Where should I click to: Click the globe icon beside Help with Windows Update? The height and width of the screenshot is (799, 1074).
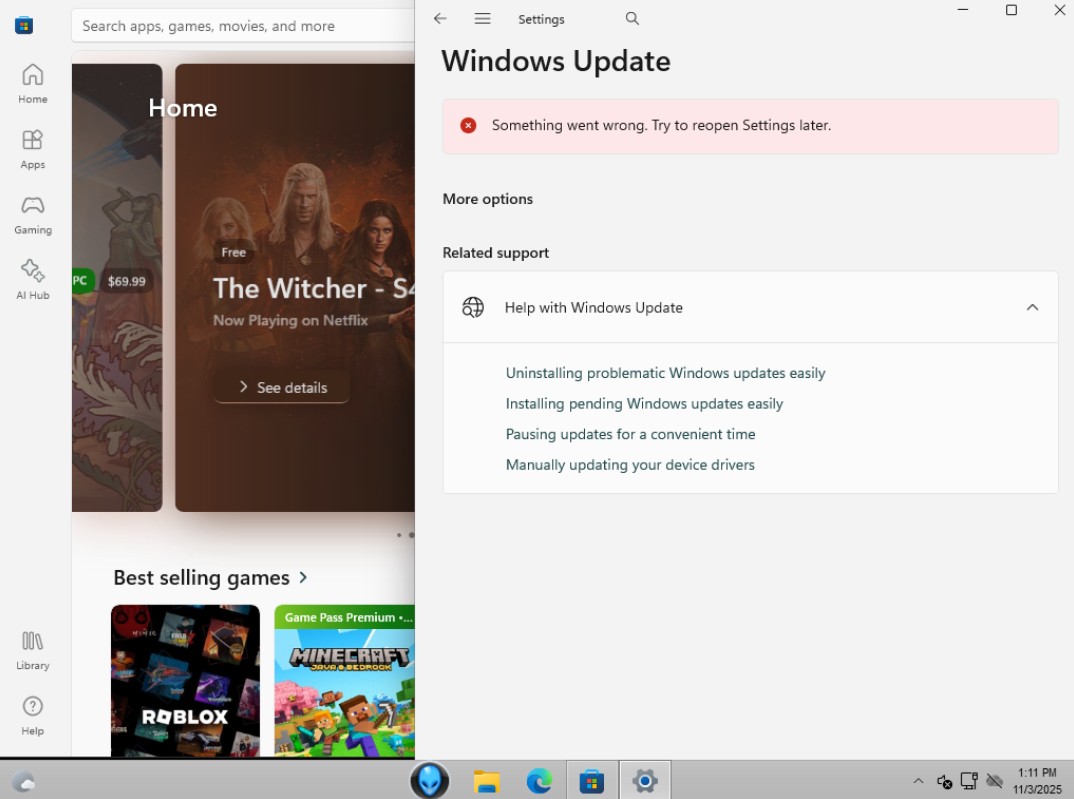click(473, 307)
